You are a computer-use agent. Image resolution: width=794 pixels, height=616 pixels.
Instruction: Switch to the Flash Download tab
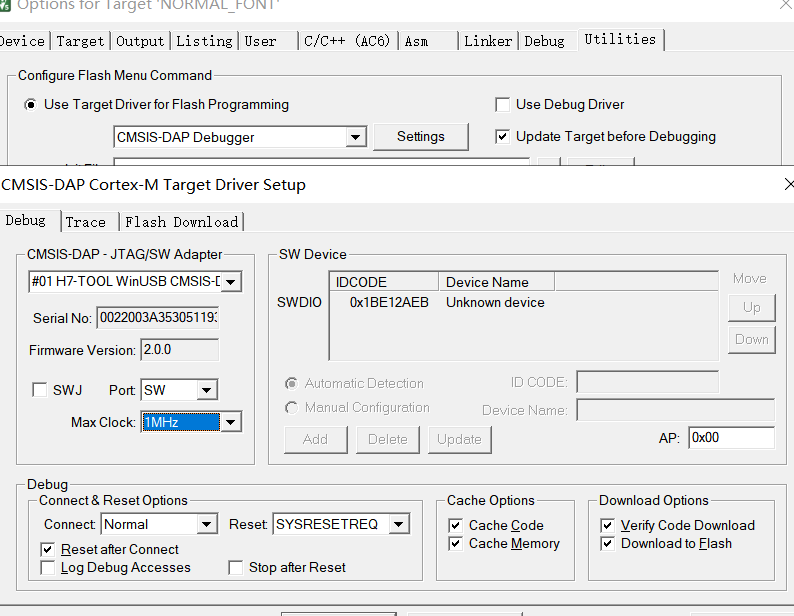[x=181, y=222]
